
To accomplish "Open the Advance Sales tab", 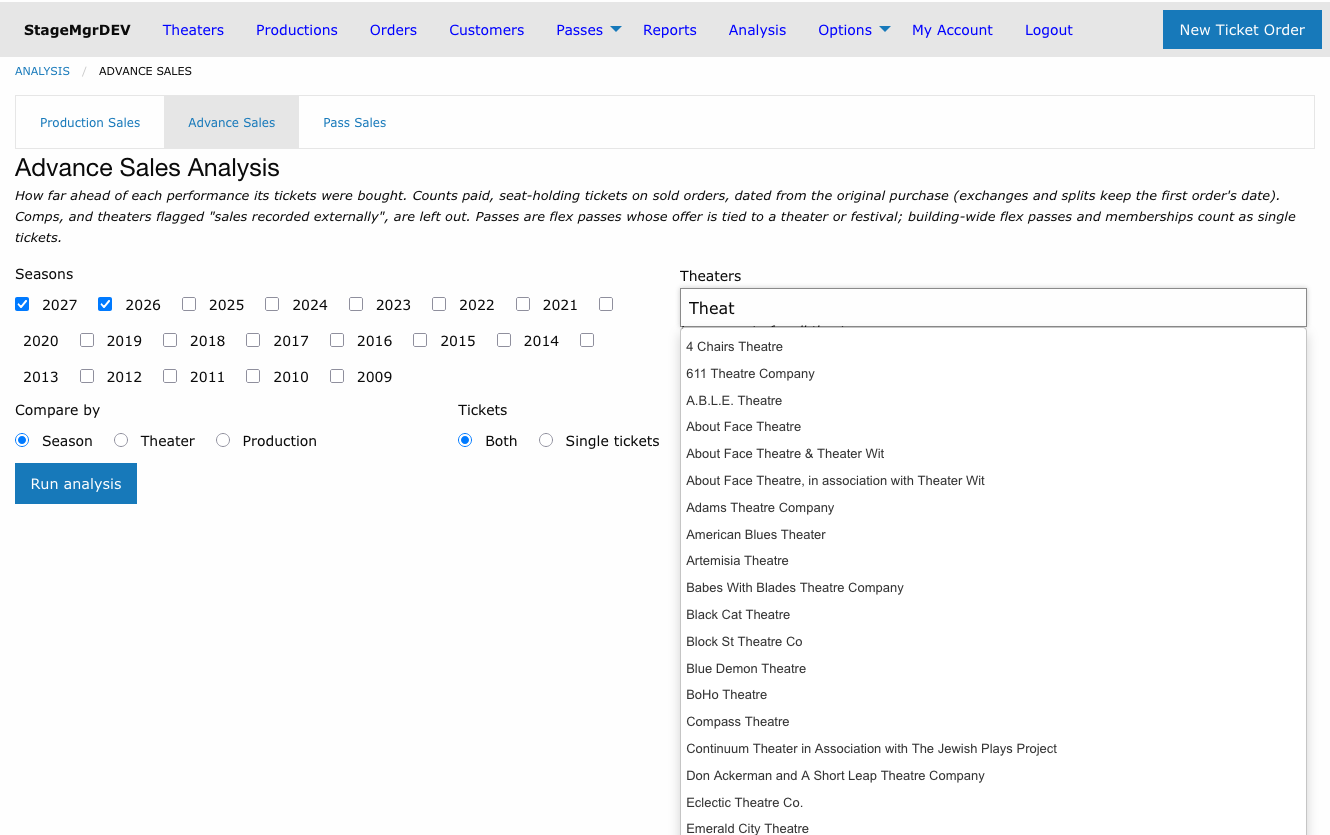I will point(232,122).
